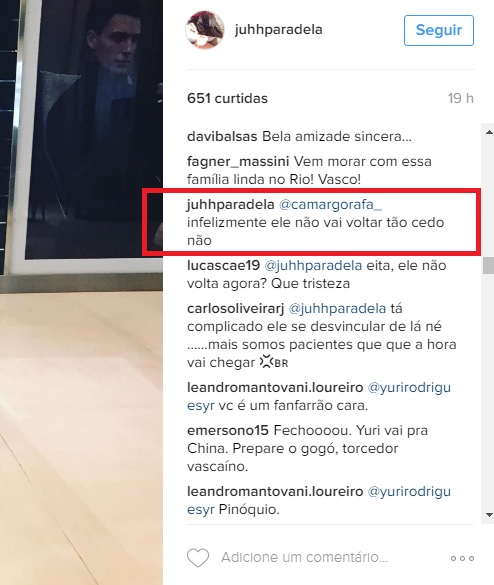494x585 pixels.
Task: Open the three-dot more options menu
Action: click(462, 559)
